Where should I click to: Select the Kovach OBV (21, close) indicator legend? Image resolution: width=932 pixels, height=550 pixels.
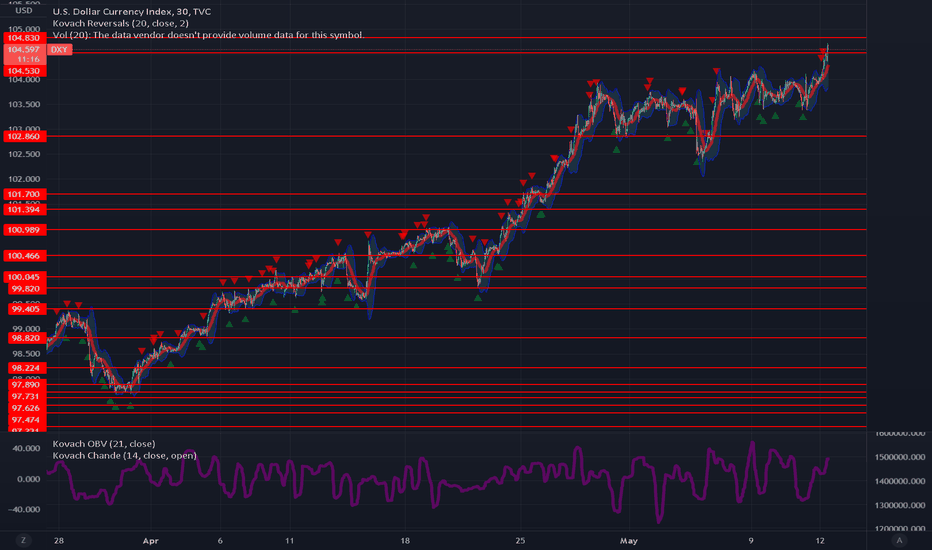(x=104, y=444)
